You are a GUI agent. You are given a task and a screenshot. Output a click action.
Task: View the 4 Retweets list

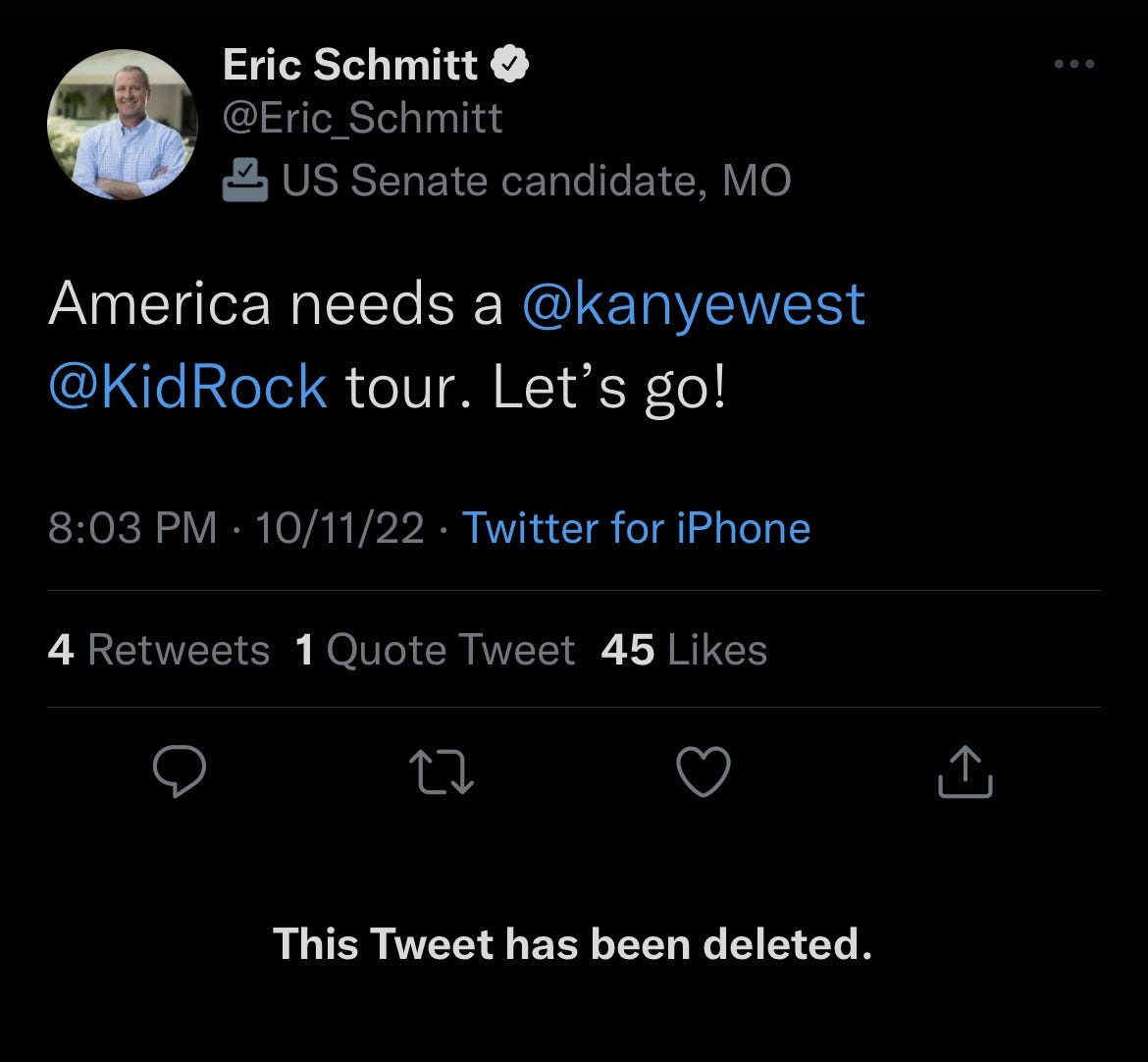pos(160,649)
